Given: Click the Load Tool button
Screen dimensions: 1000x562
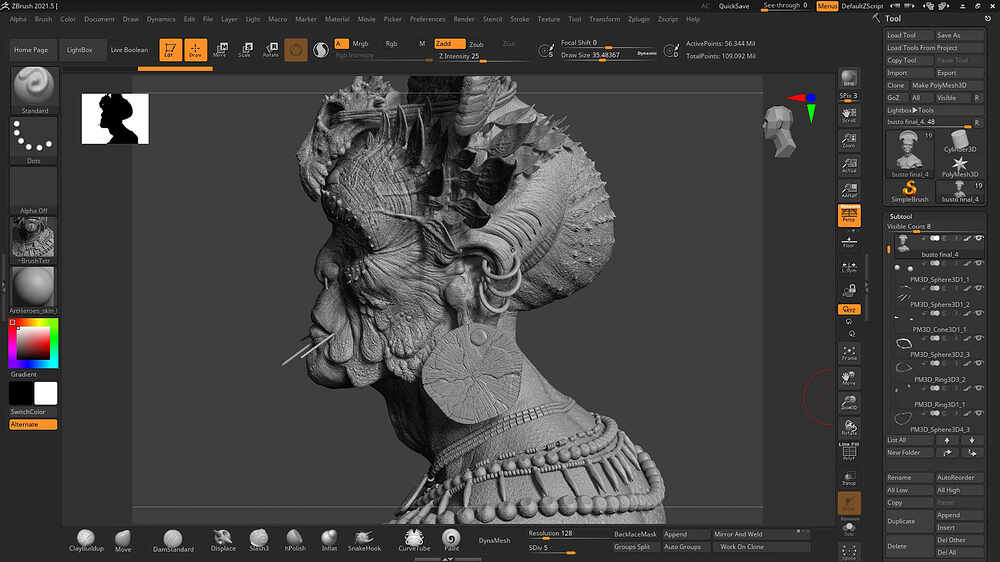Looking at the screenshot, I should click(909, 35).
